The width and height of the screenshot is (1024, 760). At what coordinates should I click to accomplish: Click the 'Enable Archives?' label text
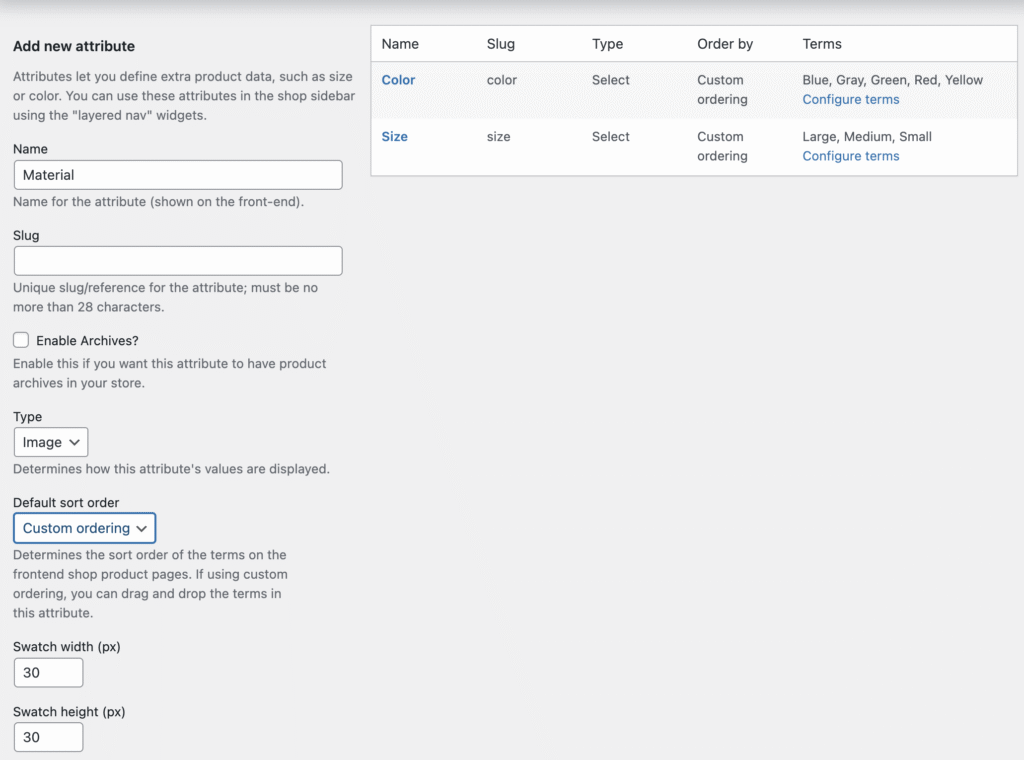point(87,341)
